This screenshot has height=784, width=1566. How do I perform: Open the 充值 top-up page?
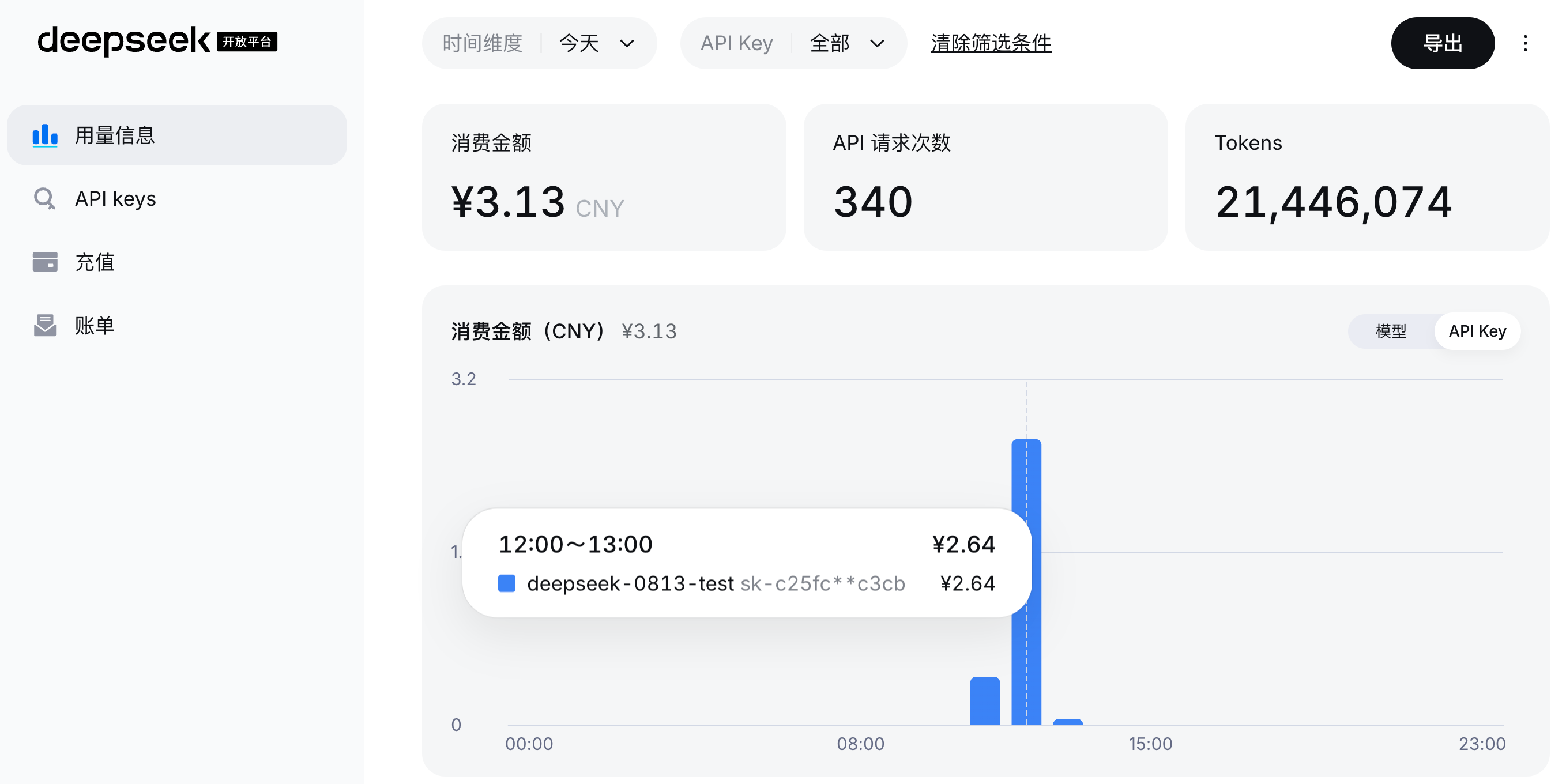(x=177, y=262)
